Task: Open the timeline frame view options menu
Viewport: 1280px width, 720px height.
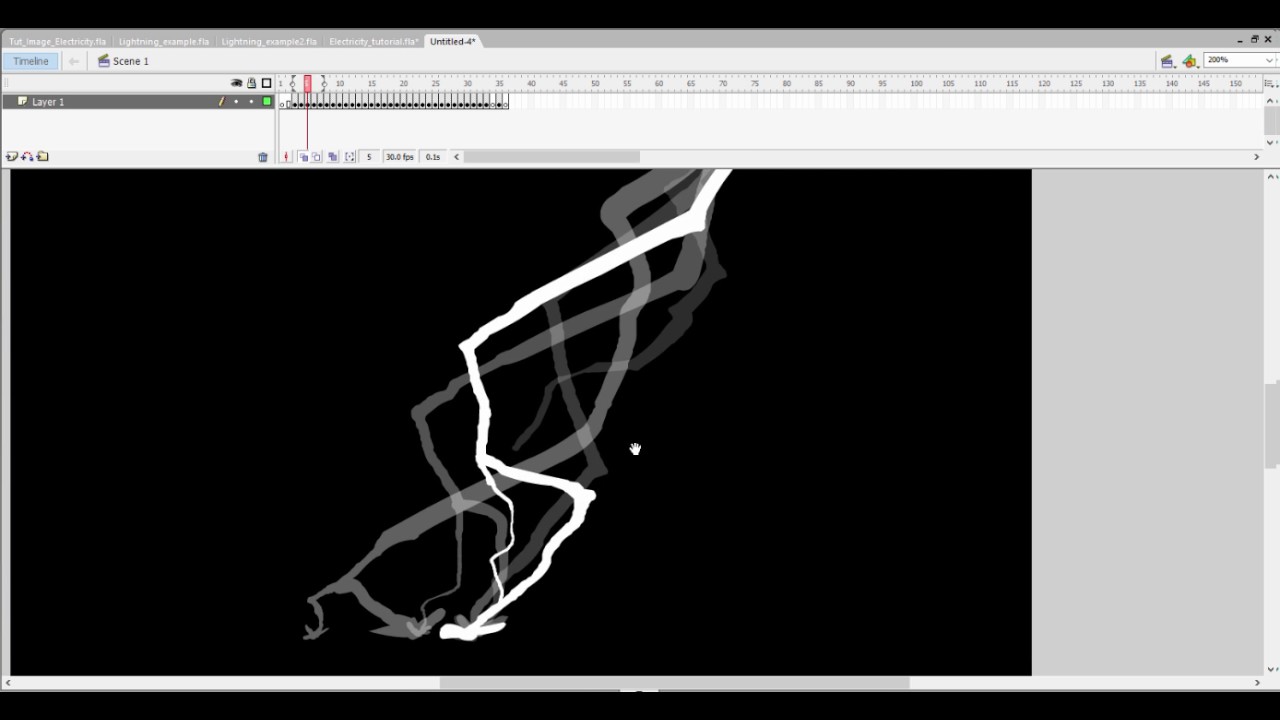Action: pos(1270,83)
